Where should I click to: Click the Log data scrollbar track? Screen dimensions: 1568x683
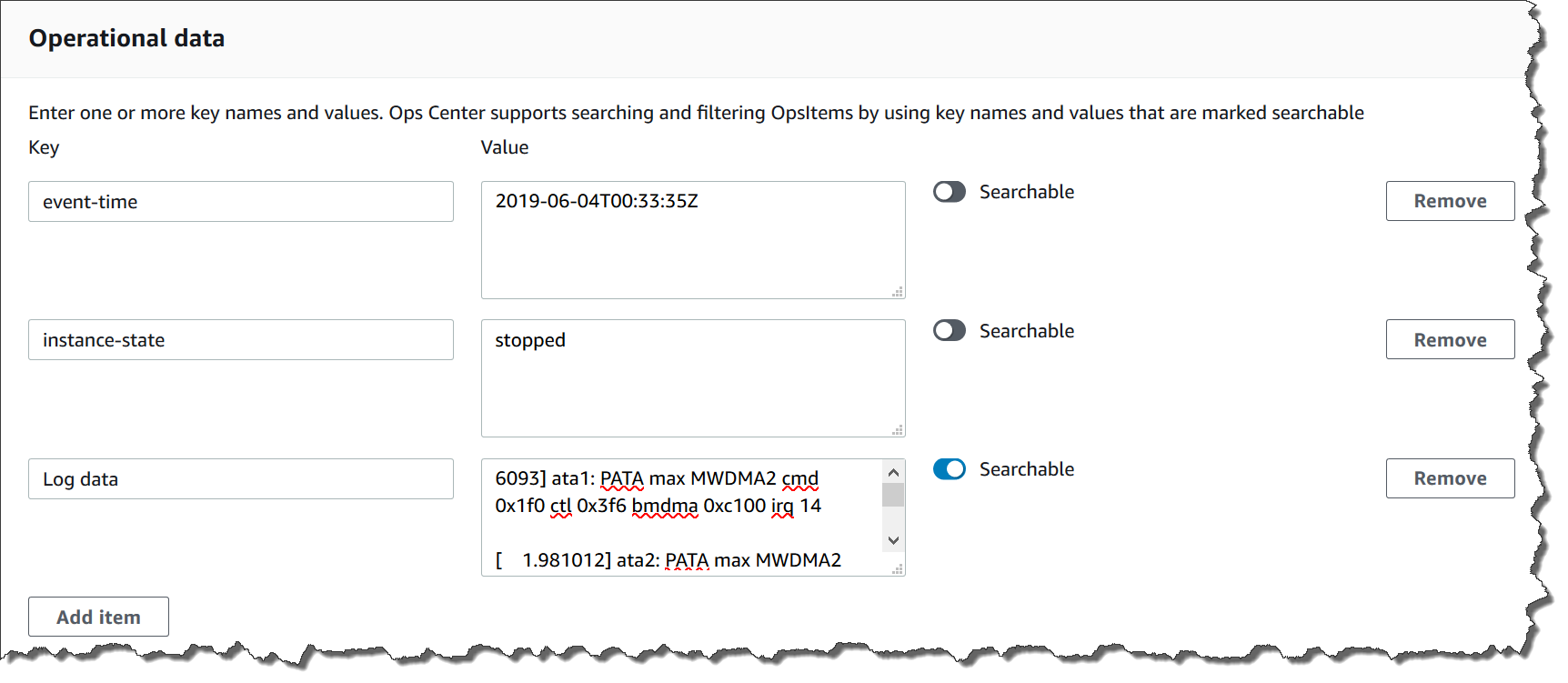click(x=893, y=506)
